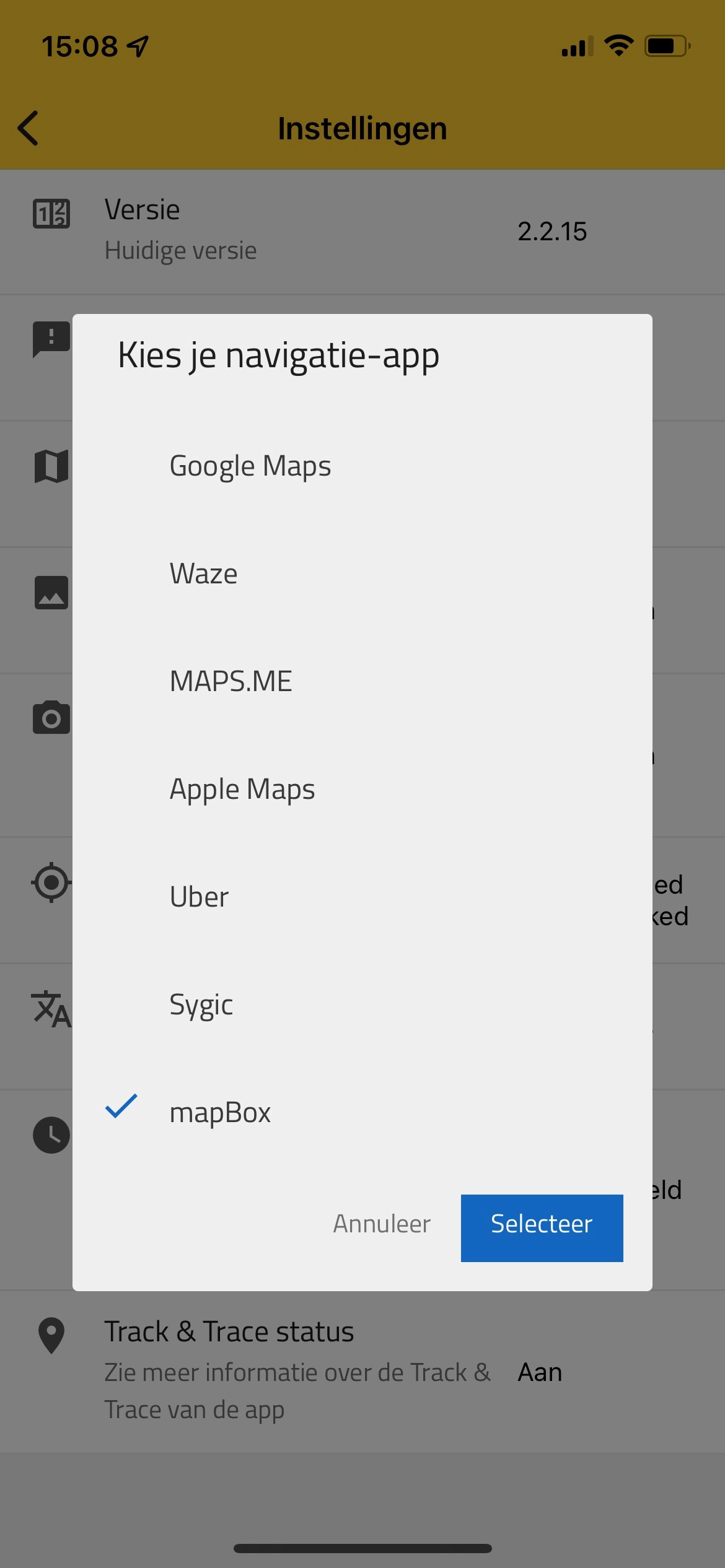Tap the feedback speech bubble icon
This screenshot has height=1568, width=725.
point(51,339)
